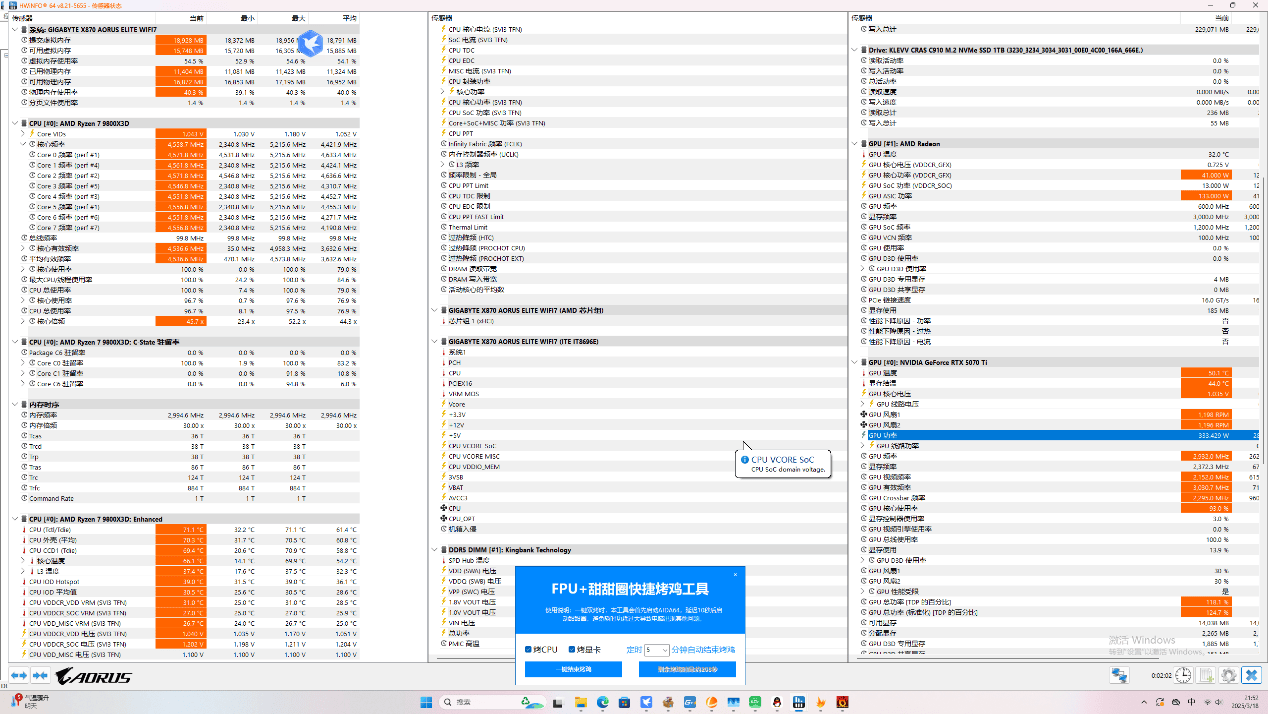Click the 最小 column header in left panel

231,18
